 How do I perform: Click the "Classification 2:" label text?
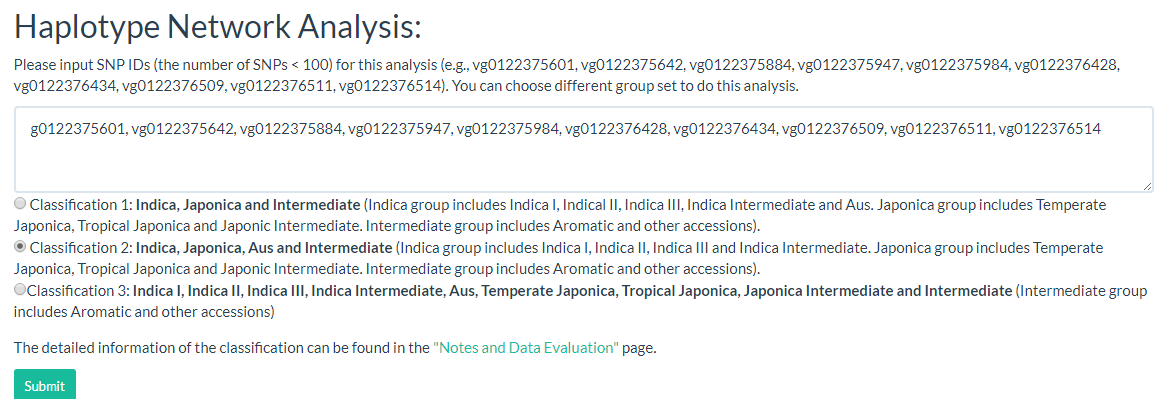tap(81, 247)
